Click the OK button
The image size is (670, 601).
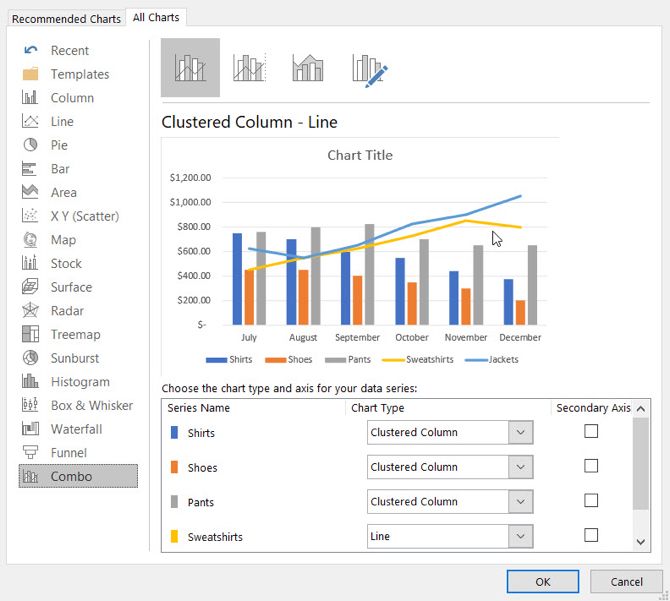tap(542, 581)
